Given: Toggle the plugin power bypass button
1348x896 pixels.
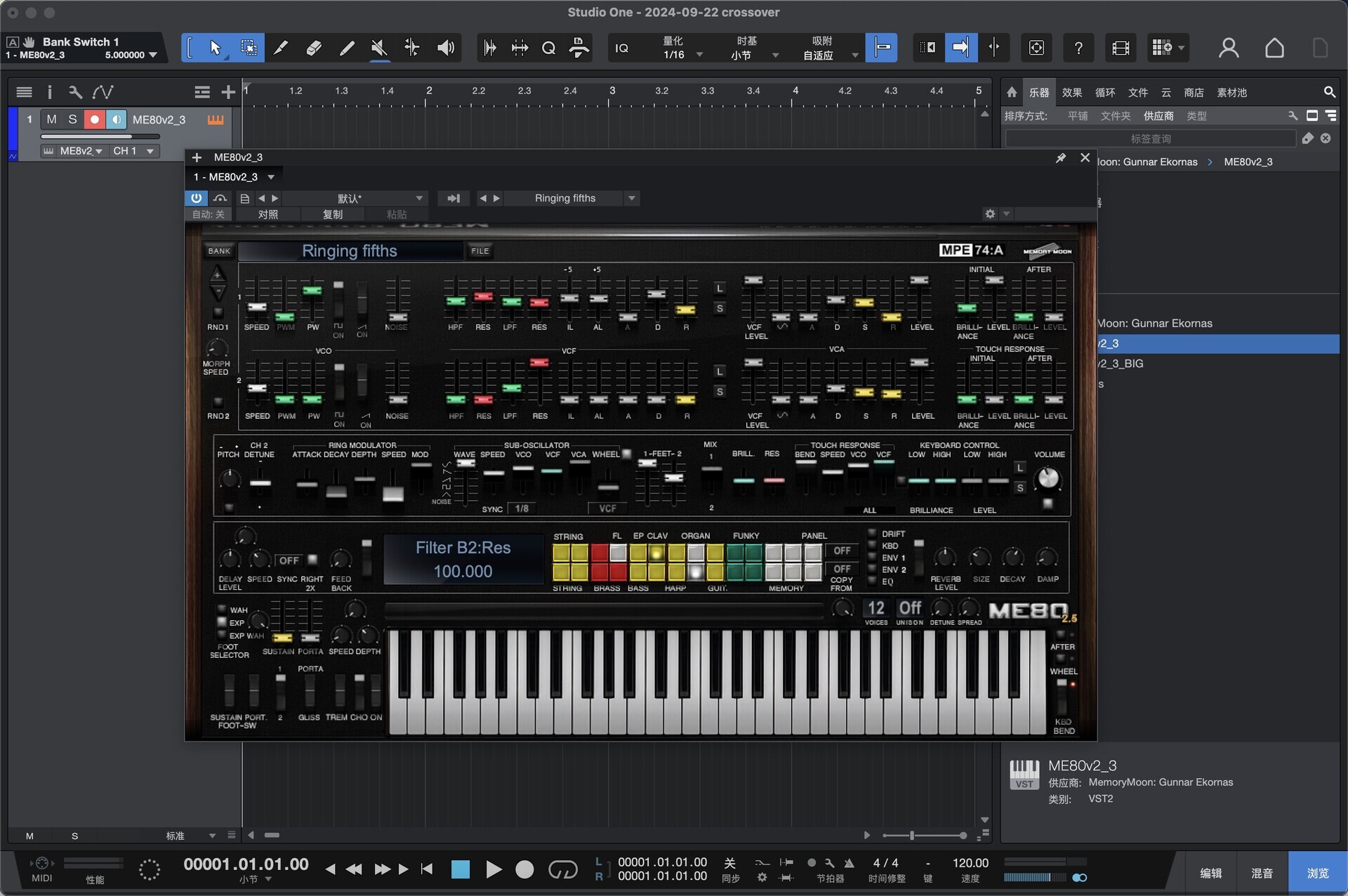Looking at the screenshot, I should tap(196, 198).
